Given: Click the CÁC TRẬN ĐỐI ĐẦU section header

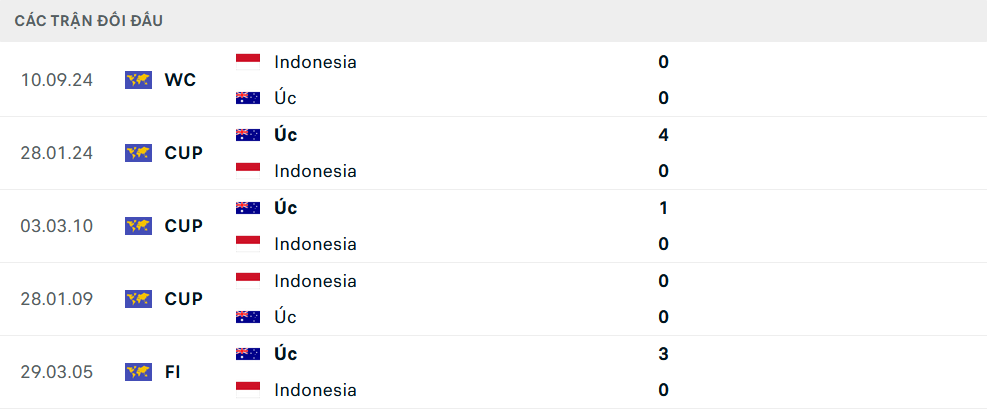Looking at the screenshot, I should pyautogui.click(x=89, y=21).
